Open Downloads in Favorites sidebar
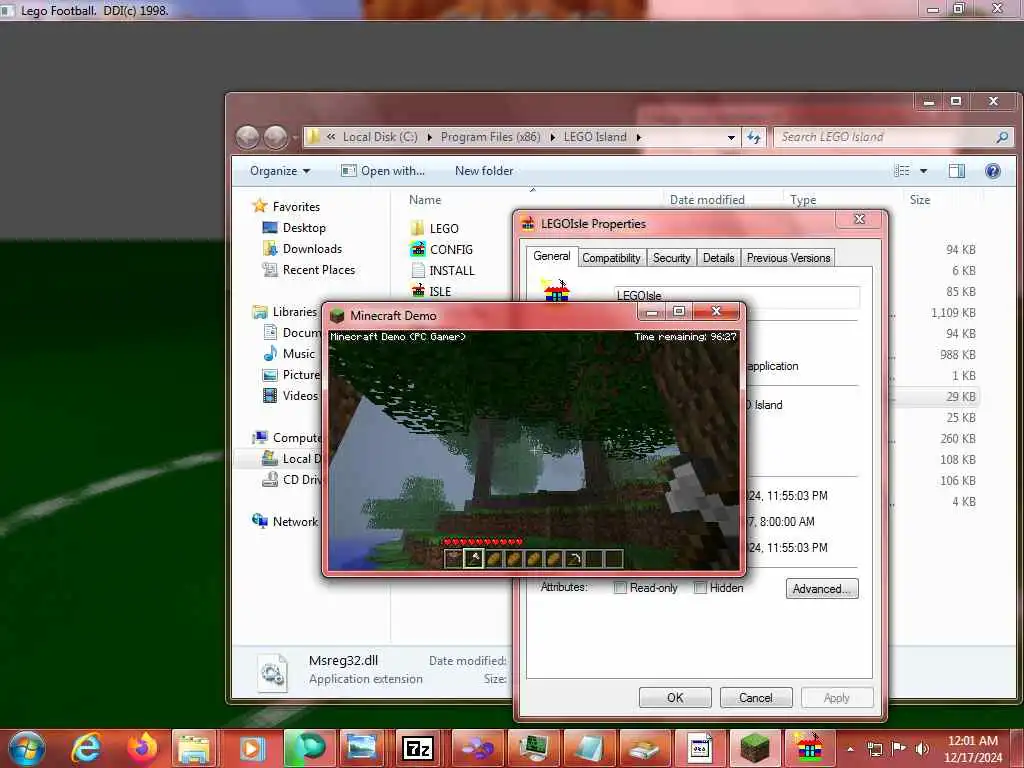The image size is (1024, 768). [302, 249]
